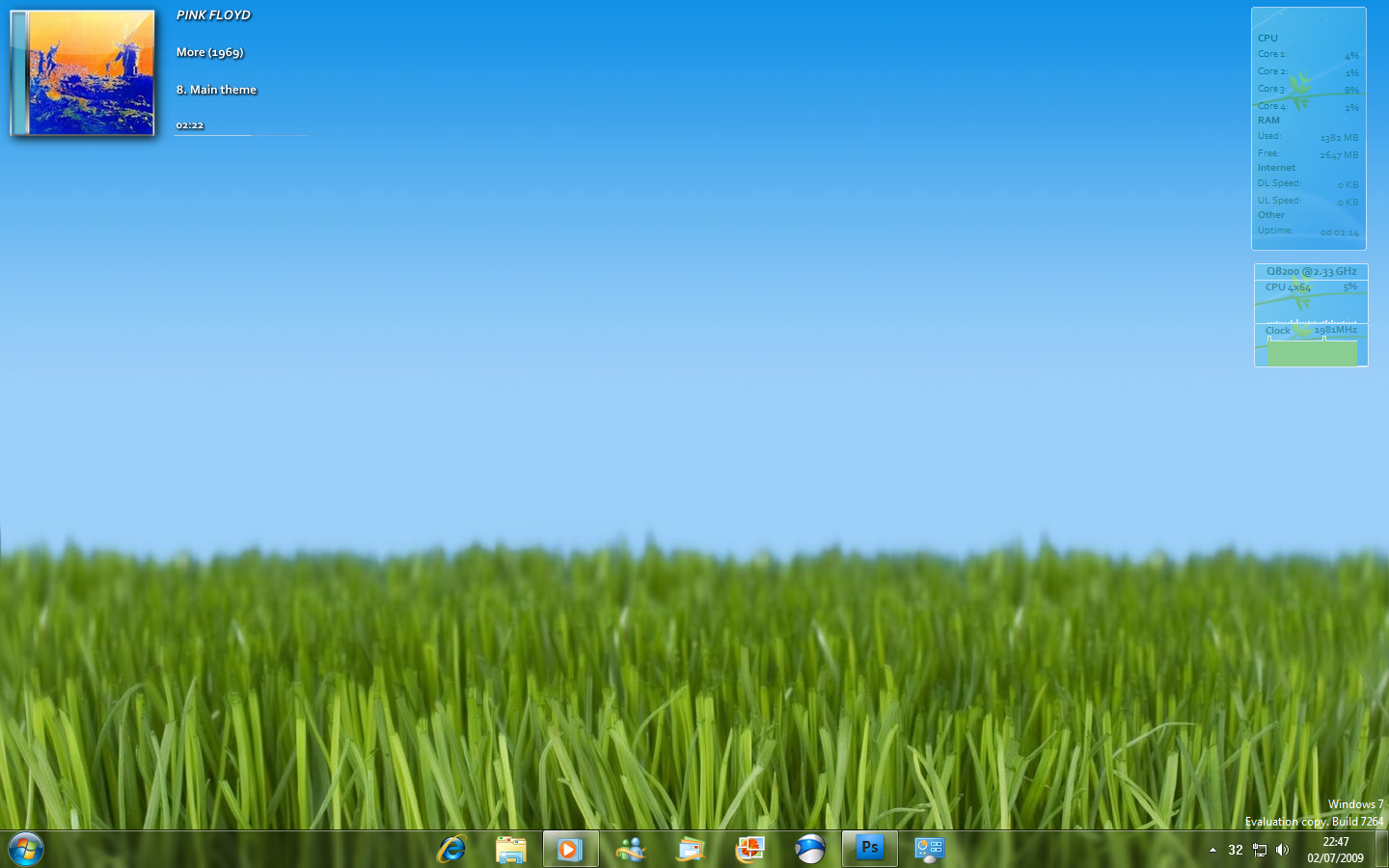Switch to Windows Media Player on taskbar
The width and height of the screenshot is (1389, 868).
pos(570,849)
